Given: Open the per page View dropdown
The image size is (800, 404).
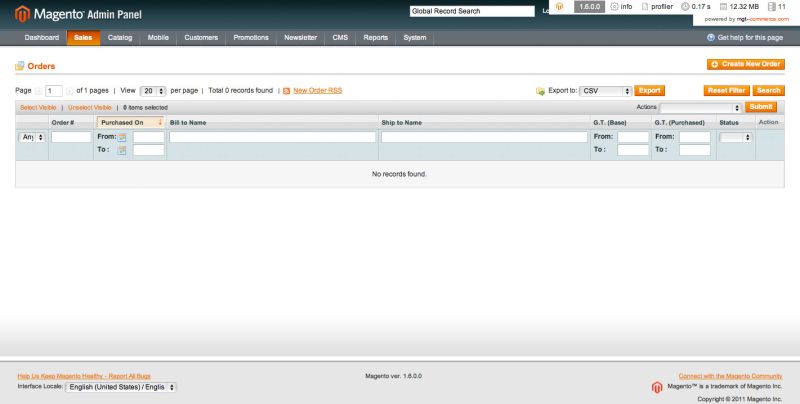Looking at the screenshot, I should point(153,91).
